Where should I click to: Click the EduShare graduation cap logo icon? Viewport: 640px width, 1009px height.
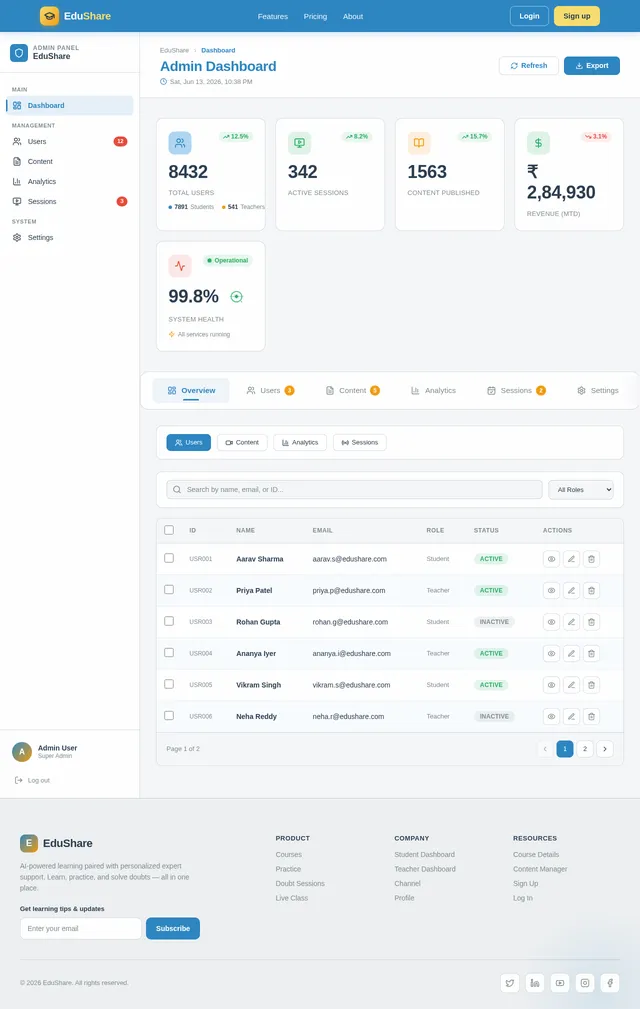[50, 16]
